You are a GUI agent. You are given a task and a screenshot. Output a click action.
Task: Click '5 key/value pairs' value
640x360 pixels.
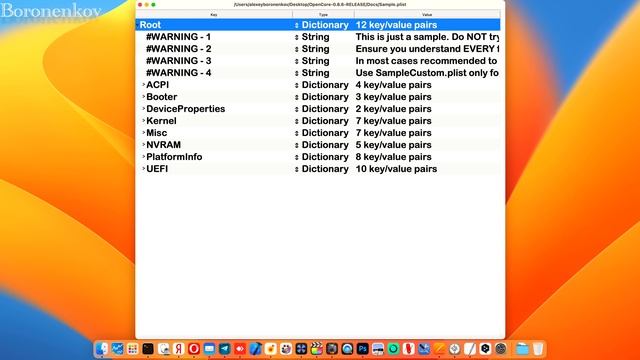point(393,145)
